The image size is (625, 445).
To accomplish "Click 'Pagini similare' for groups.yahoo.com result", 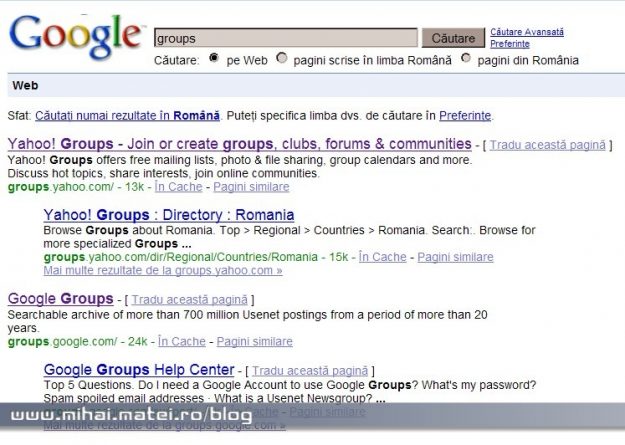I will [x=251, y=187].
